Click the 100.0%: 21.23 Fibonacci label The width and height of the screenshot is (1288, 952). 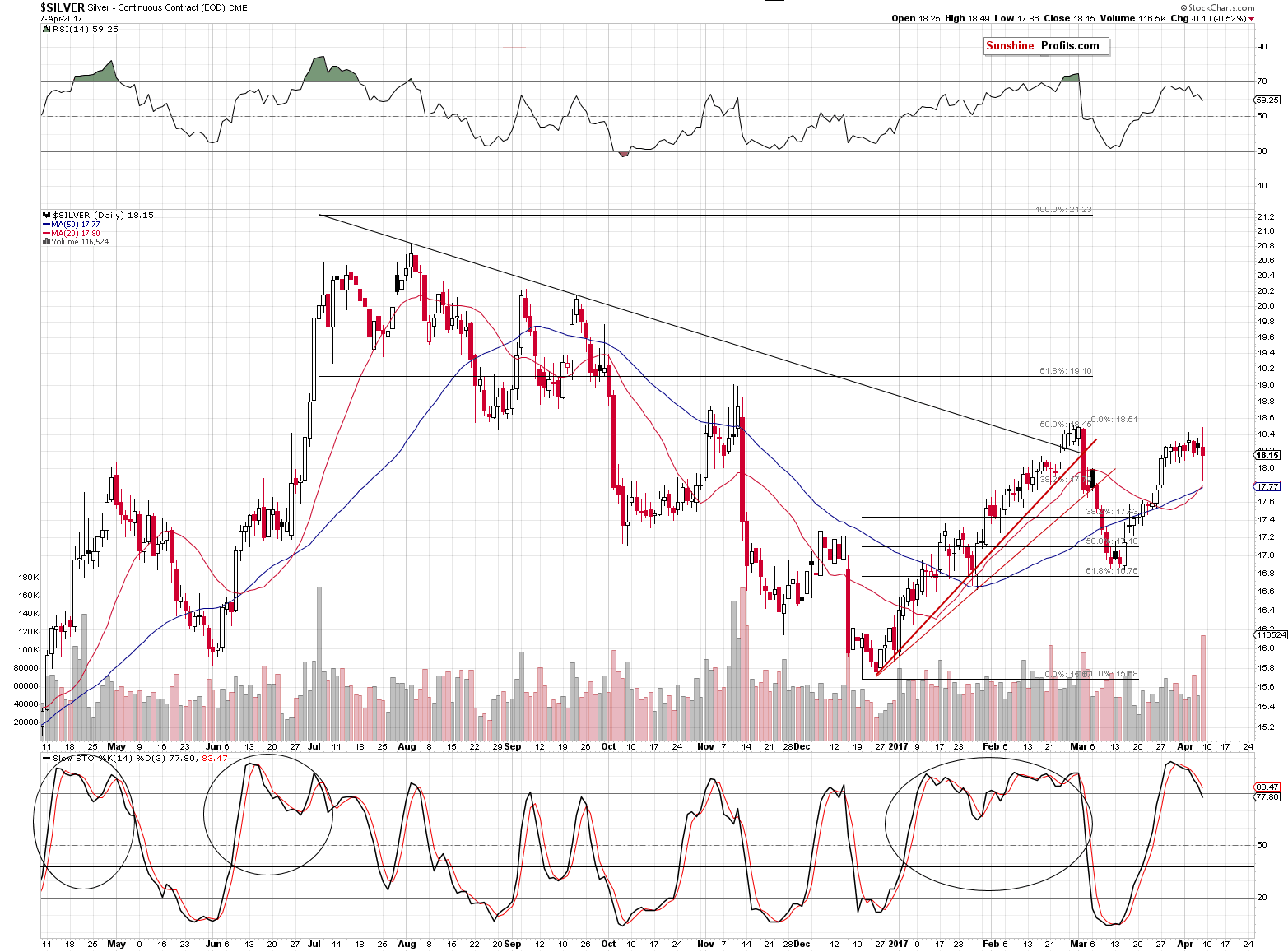[1063, 210]
